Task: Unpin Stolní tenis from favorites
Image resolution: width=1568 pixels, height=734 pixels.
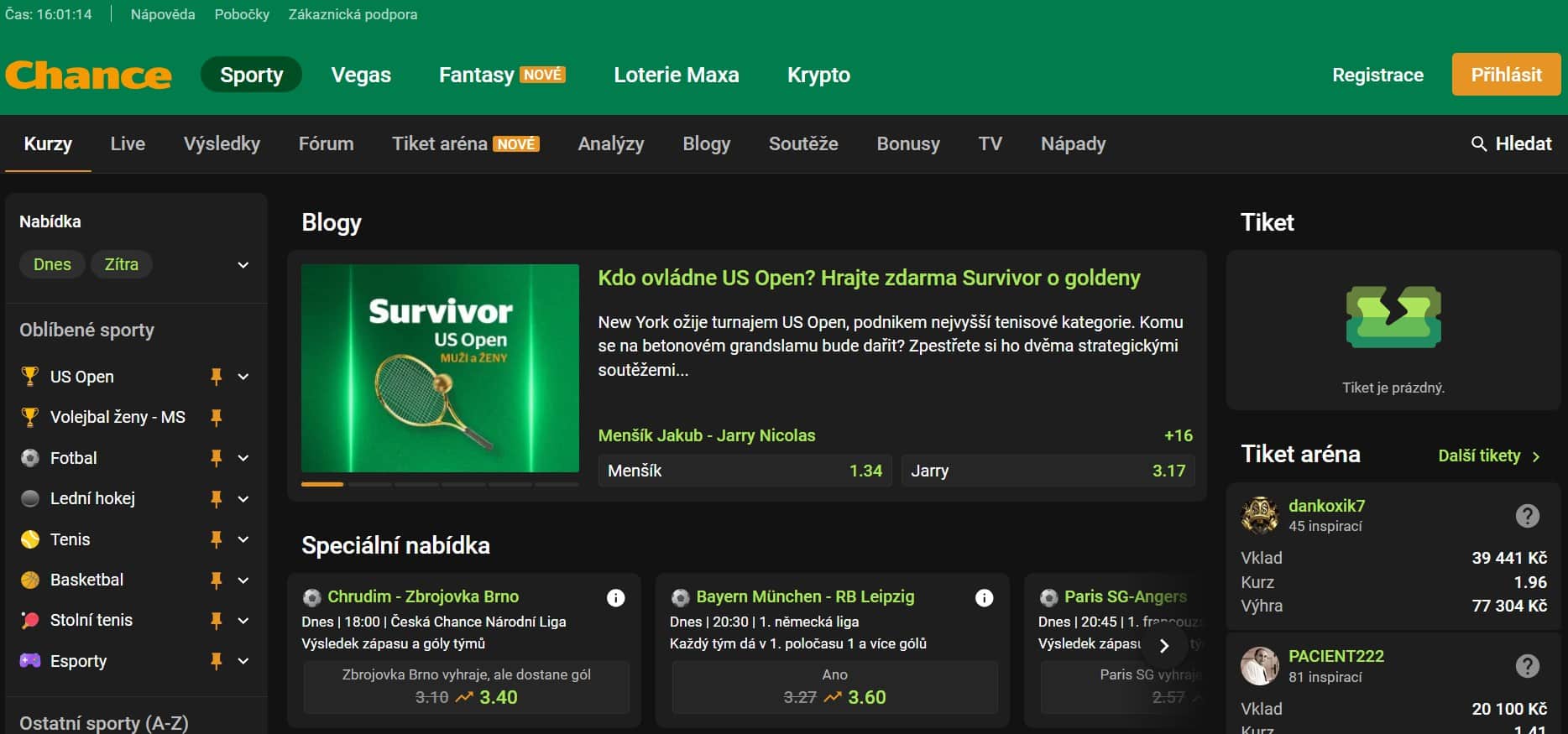Action: (217, 620)
